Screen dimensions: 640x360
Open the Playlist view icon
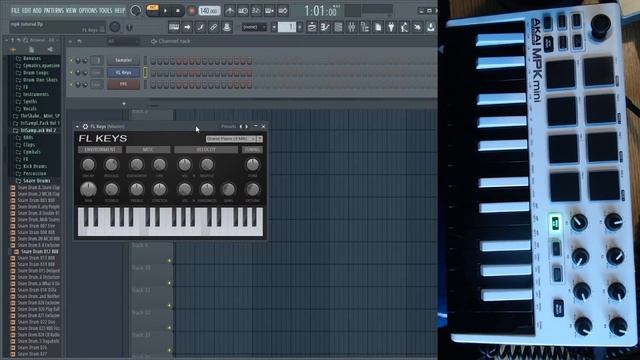[x=312, y=27]
